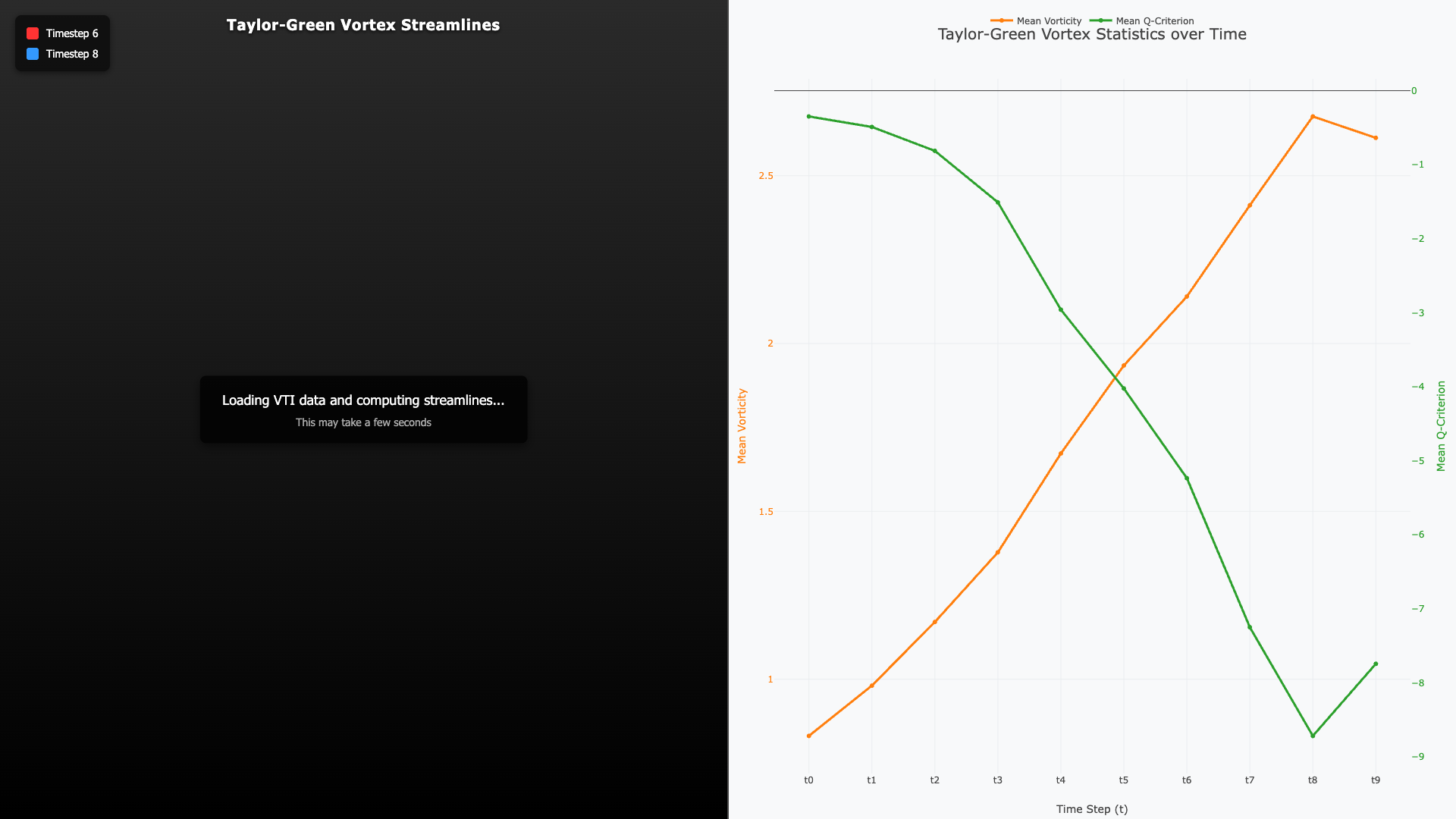The image size is (1456, 819).
Task: Click the t5 x-axis tick label
Action: tap(1124, 780)
